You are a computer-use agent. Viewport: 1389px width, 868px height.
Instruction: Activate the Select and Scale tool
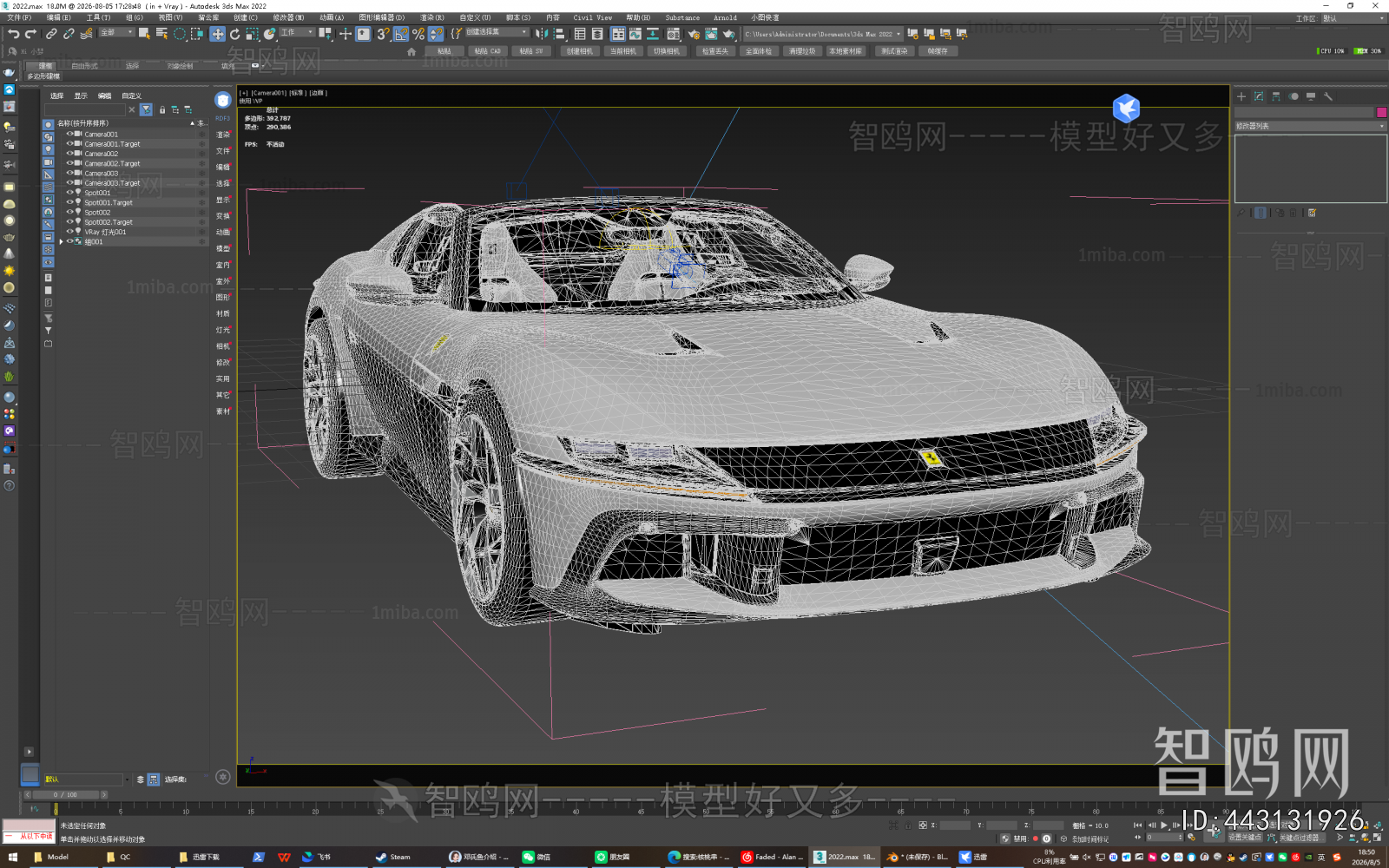coord(252,34)
